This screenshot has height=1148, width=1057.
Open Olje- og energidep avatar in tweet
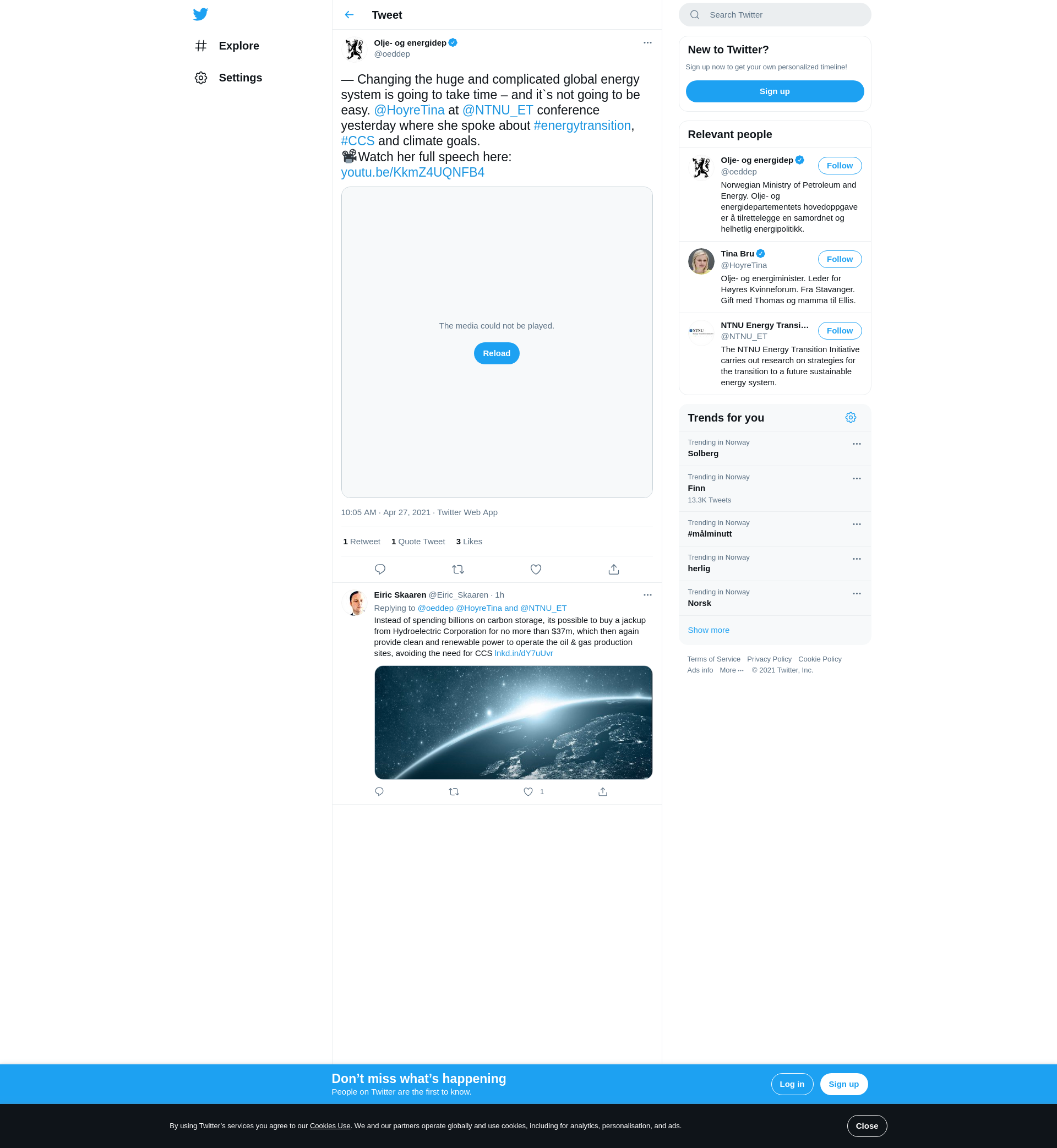[355, 49]
